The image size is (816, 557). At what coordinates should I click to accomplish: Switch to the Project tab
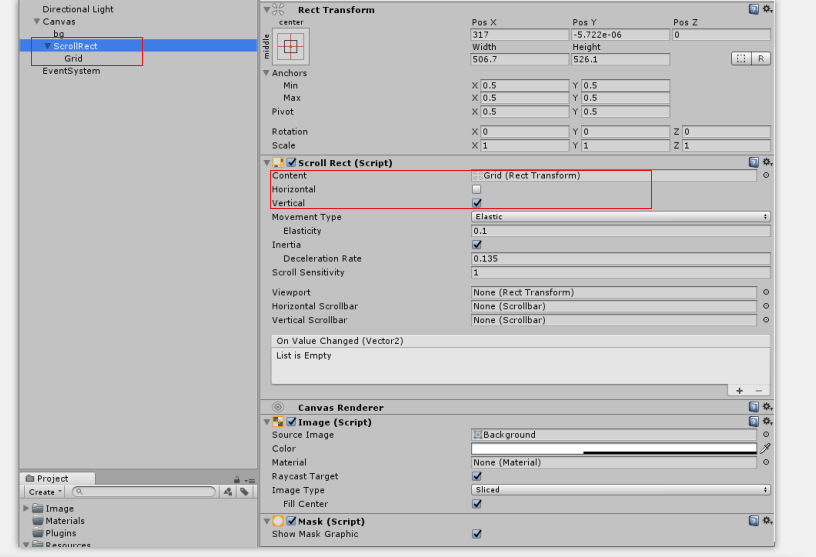pyautogui.click(x=57, y=478)
